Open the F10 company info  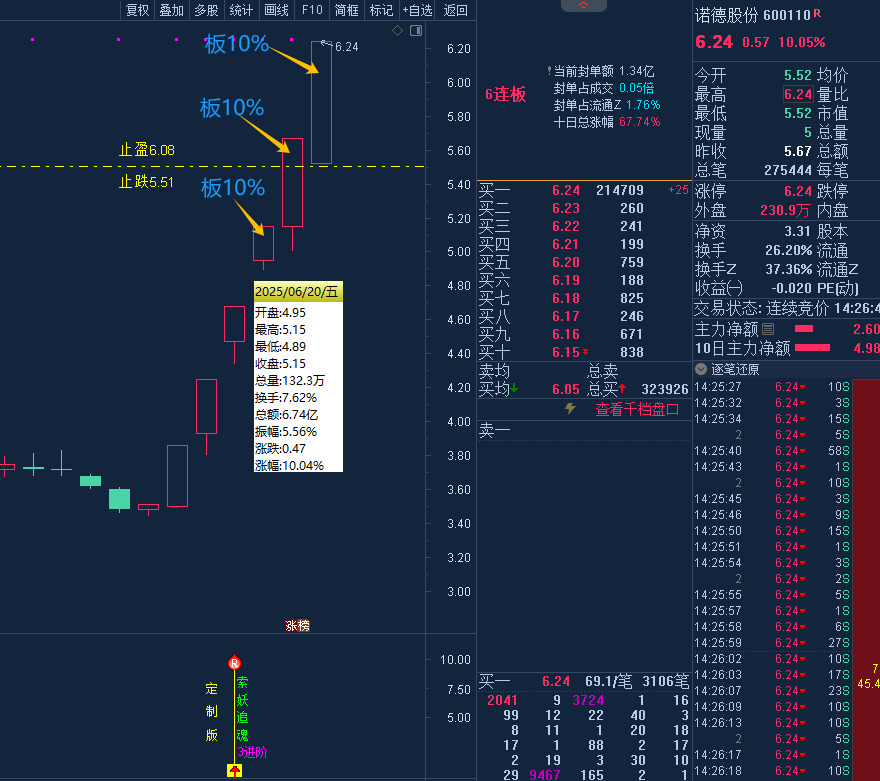coord(312,10)
